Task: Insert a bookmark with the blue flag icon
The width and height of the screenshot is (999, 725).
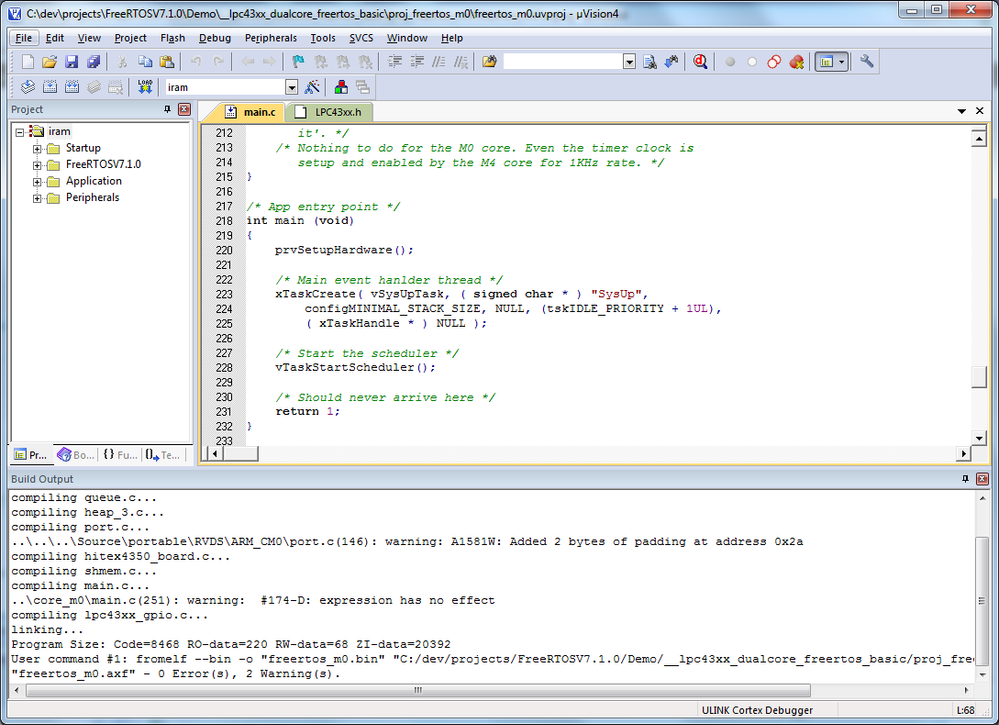Action: click(x=296, y=61)
